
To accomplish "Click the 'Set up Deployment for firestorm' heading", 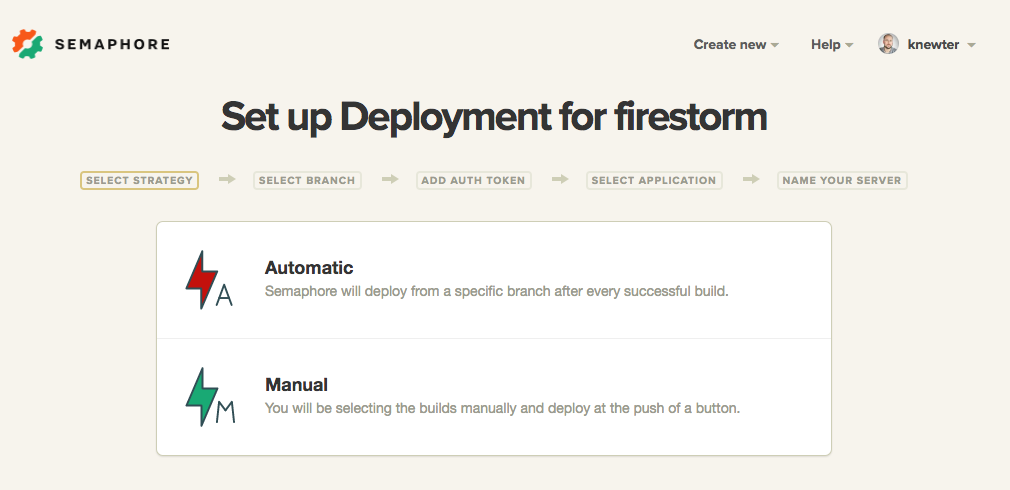I will point(494,117).
